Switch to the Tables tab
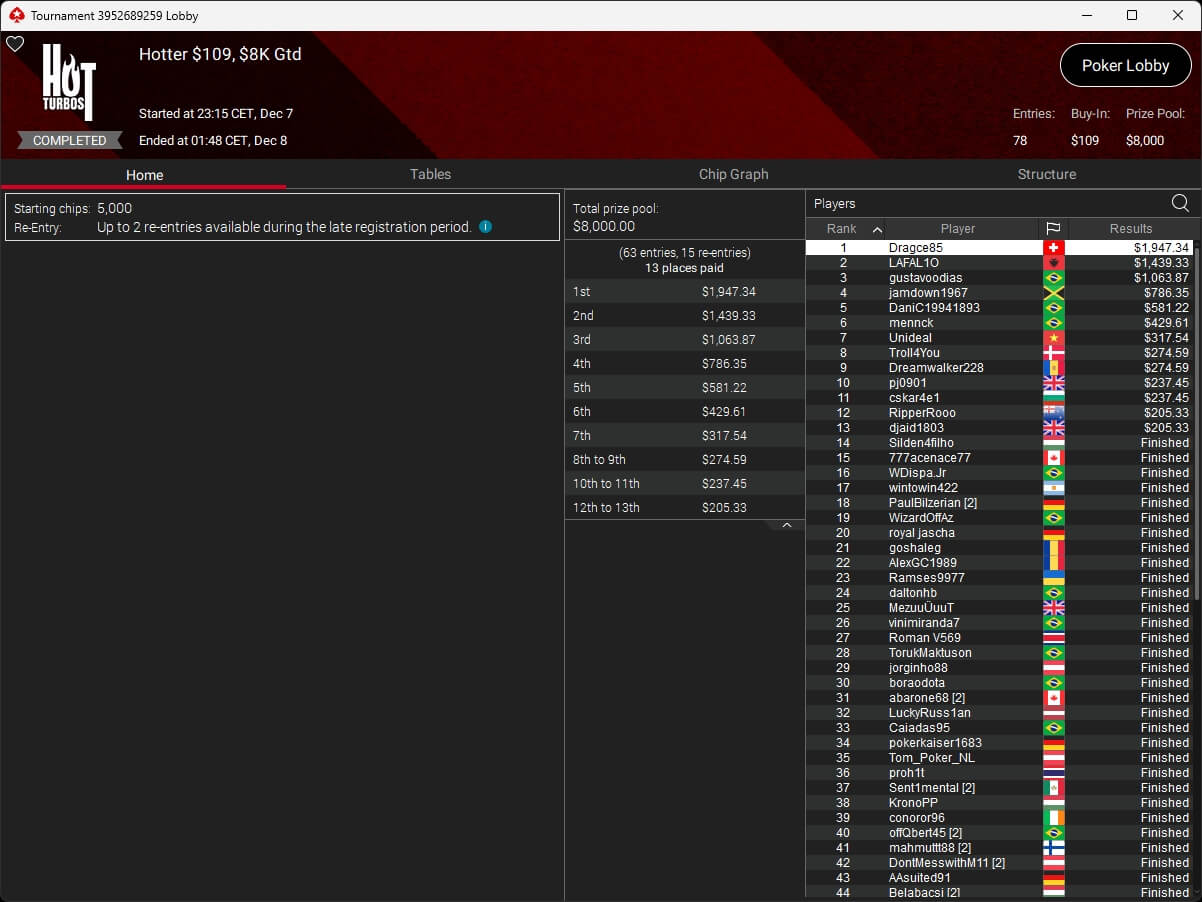Image resolution: width=1202 pixels, height=902 pixels. [430, 174]
